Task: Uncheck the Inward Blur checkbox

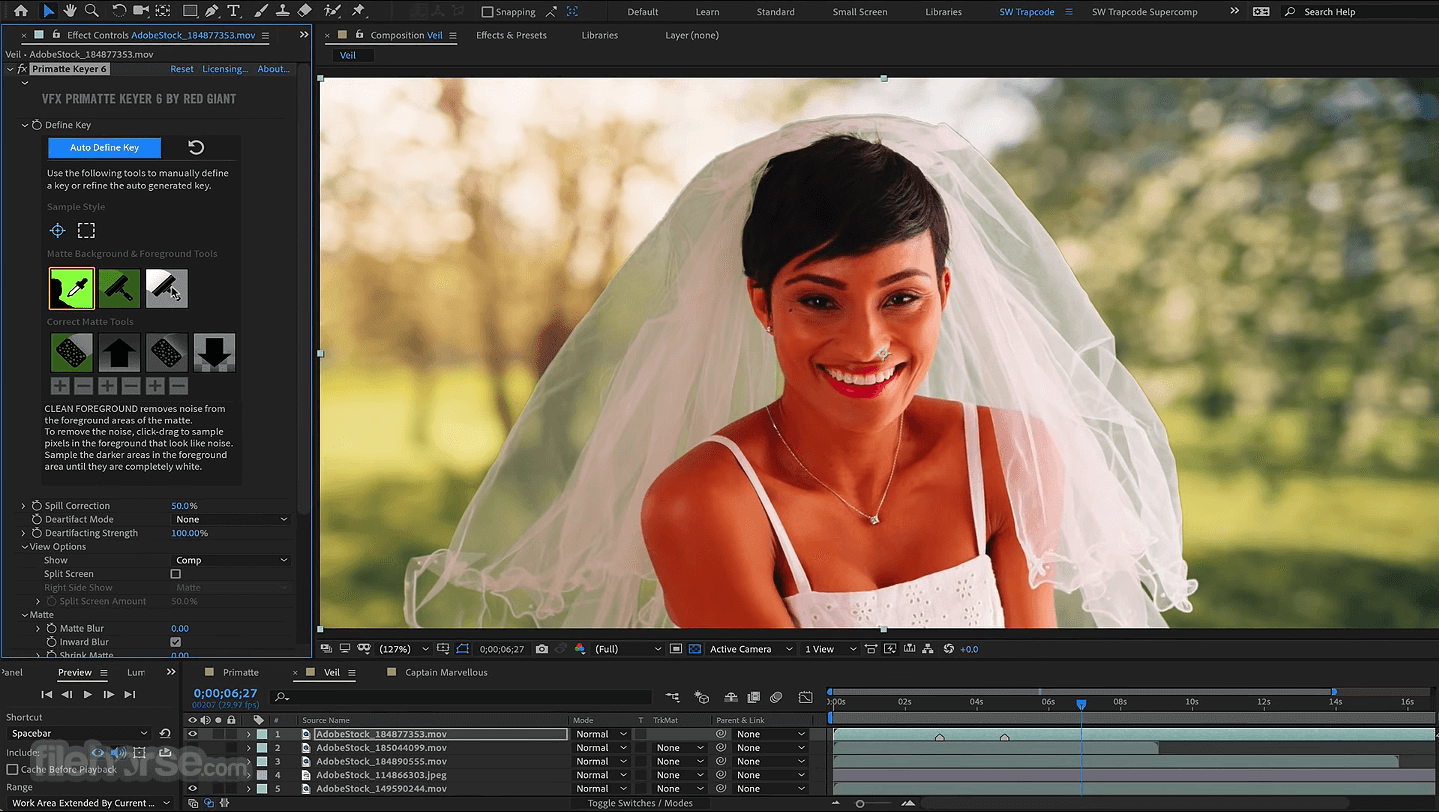Action: (x=176, y=642)
